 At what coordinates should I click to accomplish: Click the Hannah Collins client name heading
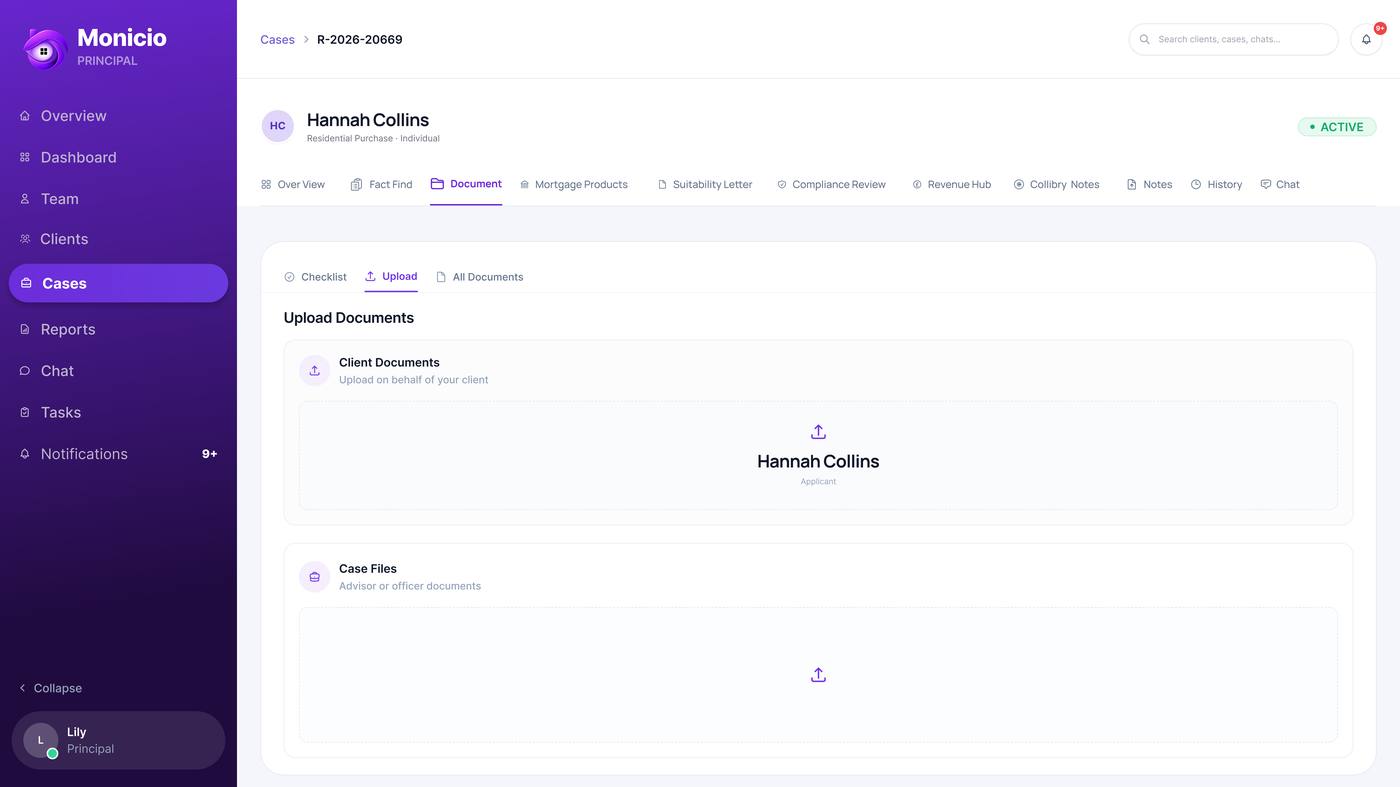coord(368,120)
